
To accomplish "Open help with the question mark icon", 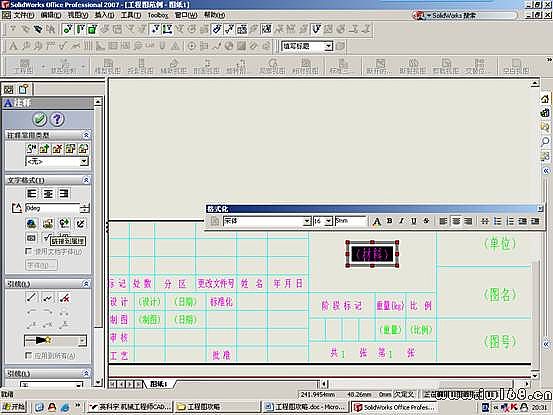I will pos(57,119).
